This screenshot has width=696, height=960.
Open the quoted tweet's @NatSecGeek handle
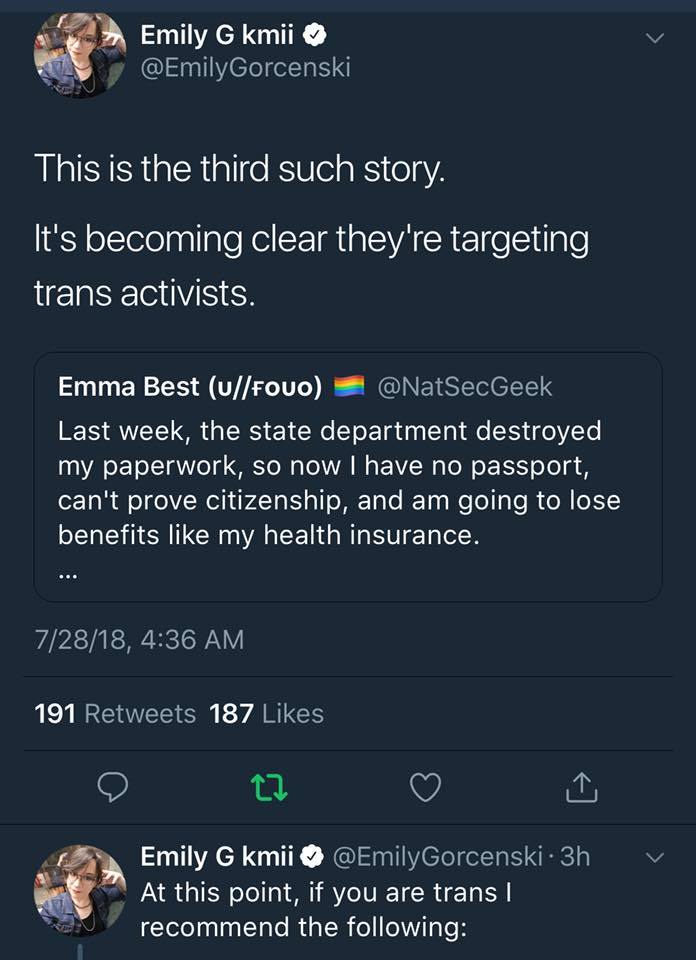464,386
